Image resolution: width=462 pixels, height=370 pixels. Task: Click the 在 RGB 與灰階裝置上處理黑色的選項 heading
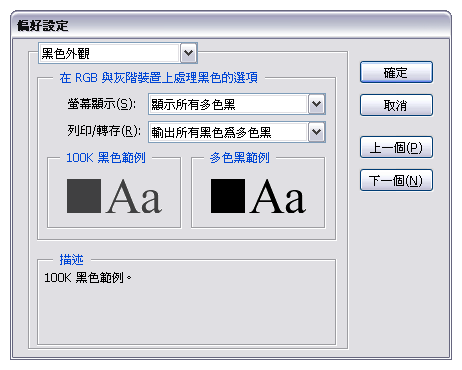coord(159,78)
